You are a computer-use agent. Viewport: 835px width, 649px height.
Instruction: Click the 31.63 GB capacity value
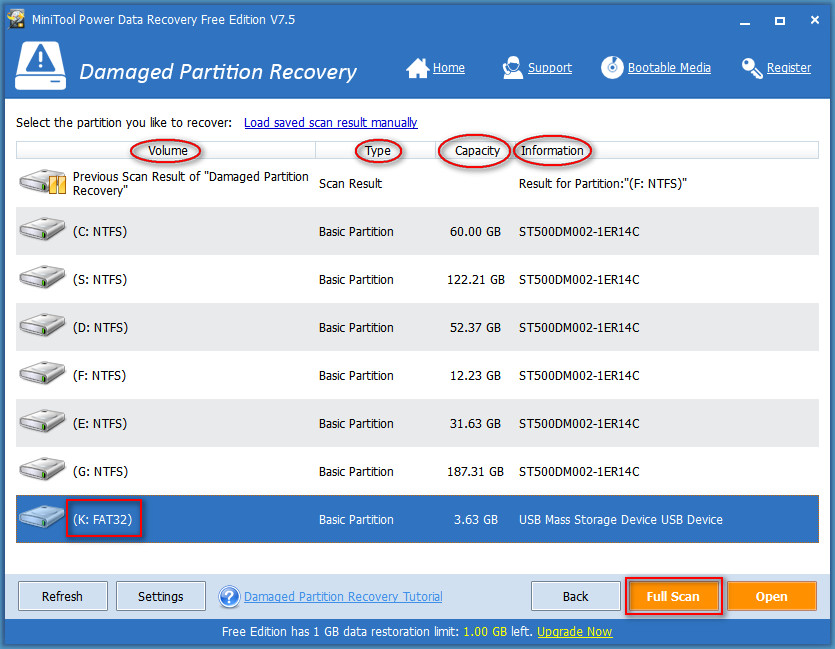[475, 423]
